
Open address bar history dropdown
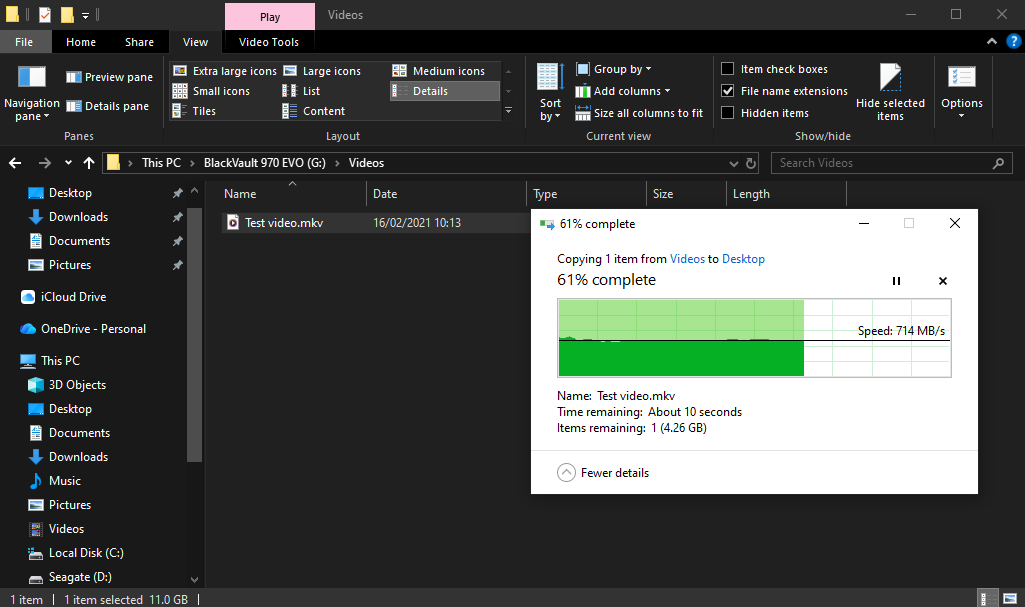point(733,163)
